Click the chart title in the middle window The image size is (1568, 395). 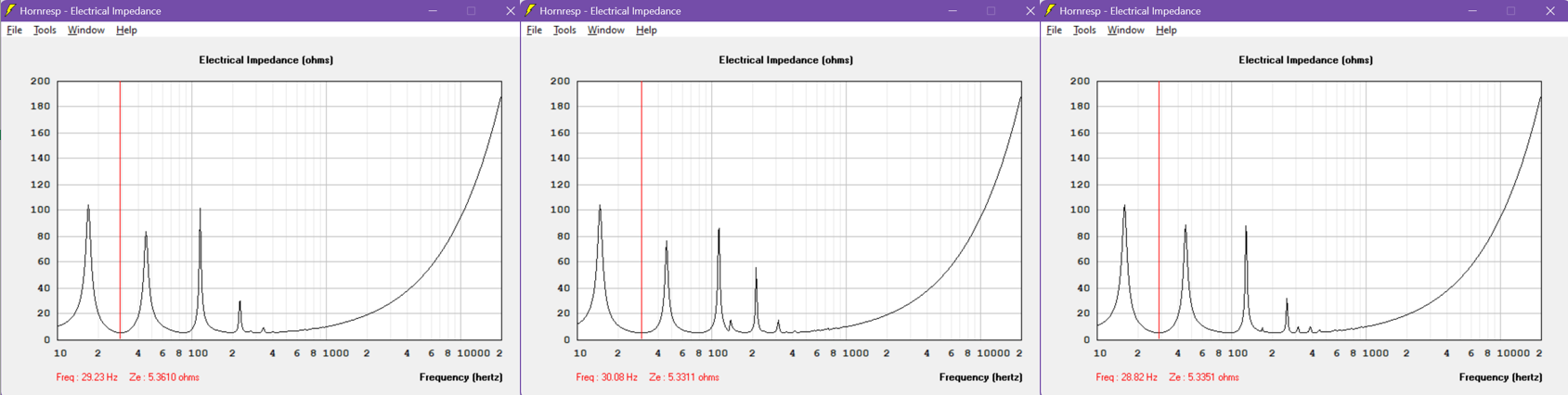(786, 60)
